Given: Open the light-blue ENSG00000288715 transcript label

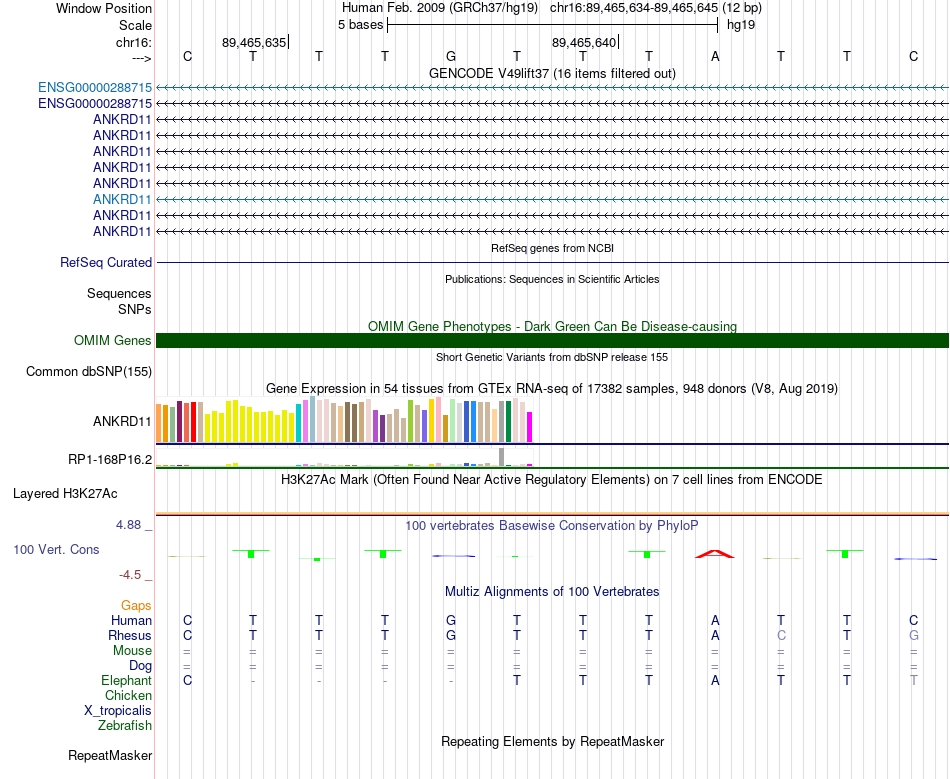Looking at the screenshot, I should tap(95, 88).
